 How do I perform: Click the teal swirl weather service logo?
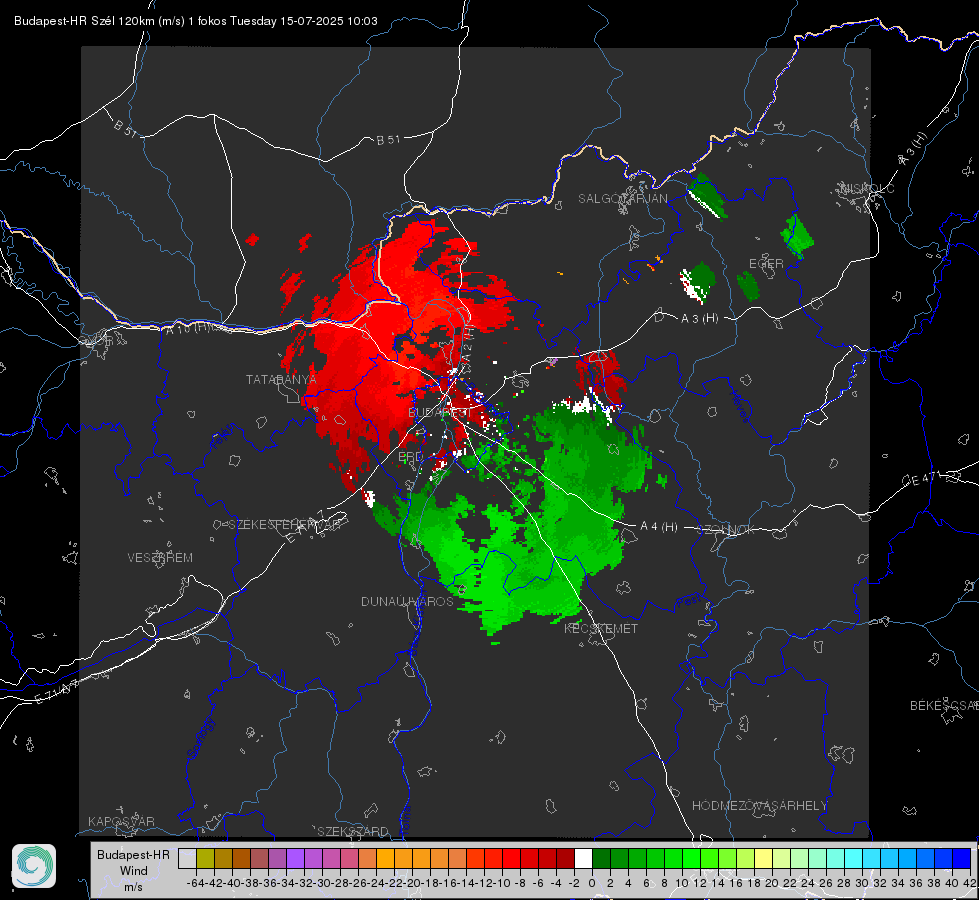pyautogui.click(x=34, y=866)
